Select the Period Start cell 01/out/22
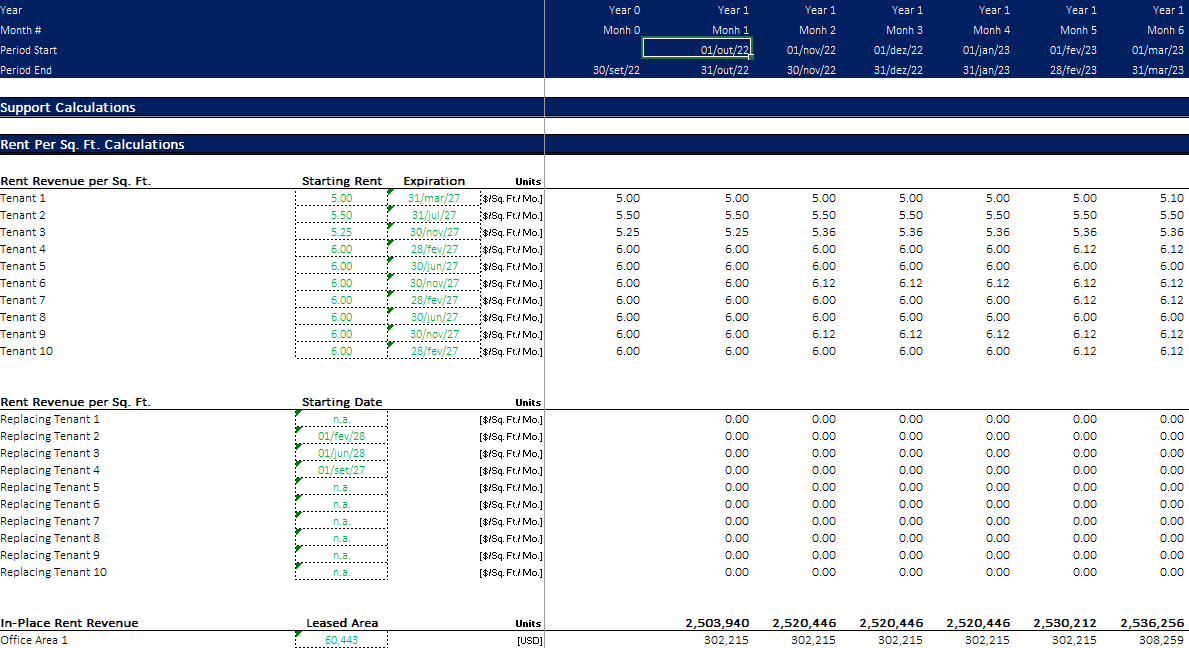Screen dimensions: 1189x648 (697, 49)
